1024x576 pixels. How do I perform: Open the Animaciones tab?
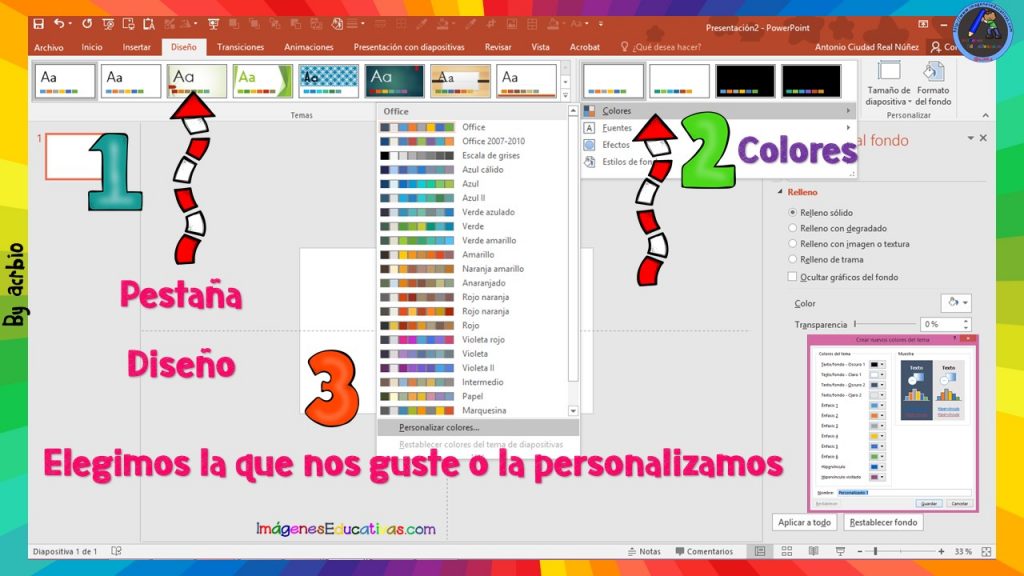click(309, 47)
